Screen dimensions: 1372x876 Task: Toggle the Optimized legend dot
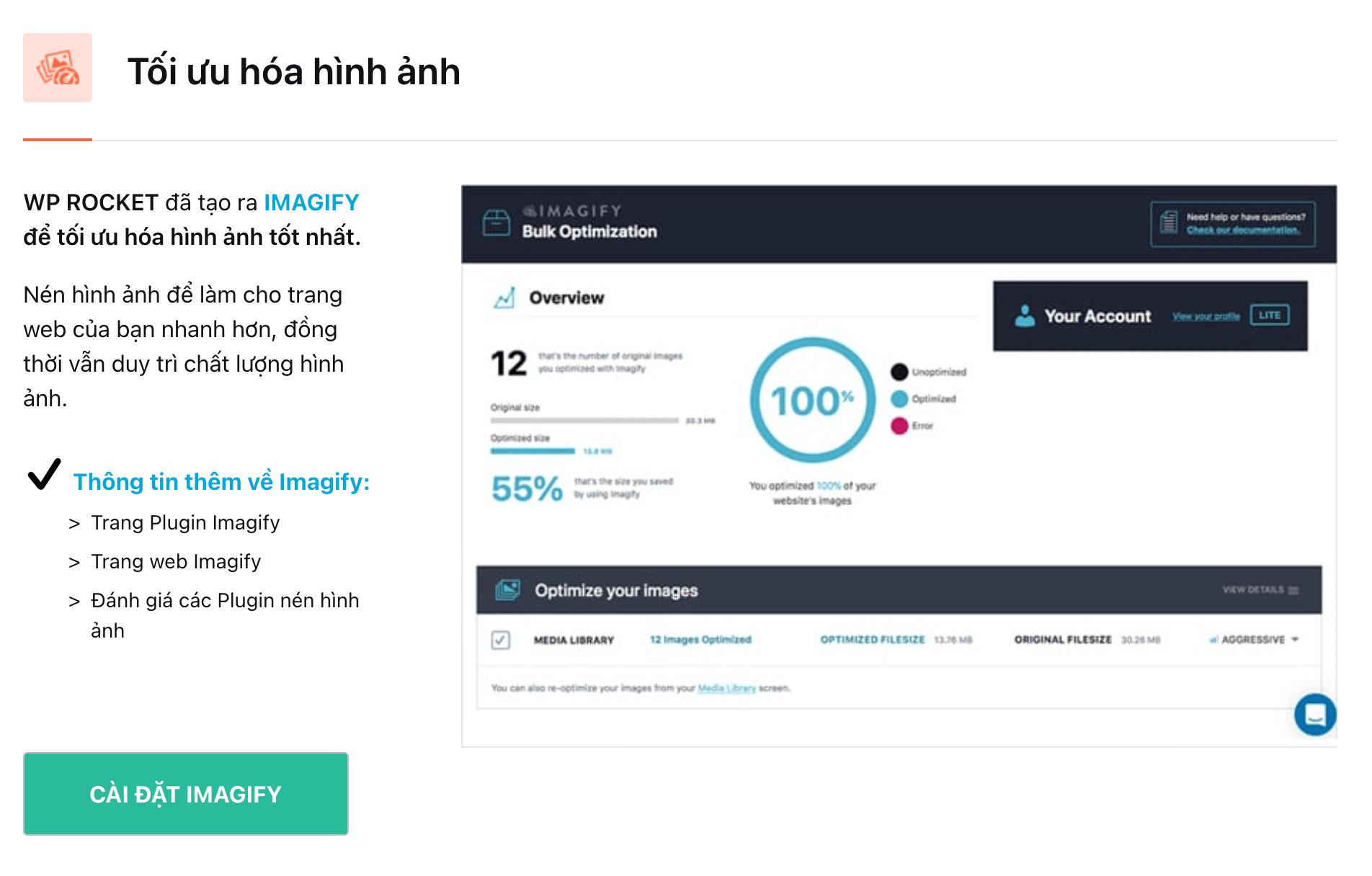pos(899,398)
